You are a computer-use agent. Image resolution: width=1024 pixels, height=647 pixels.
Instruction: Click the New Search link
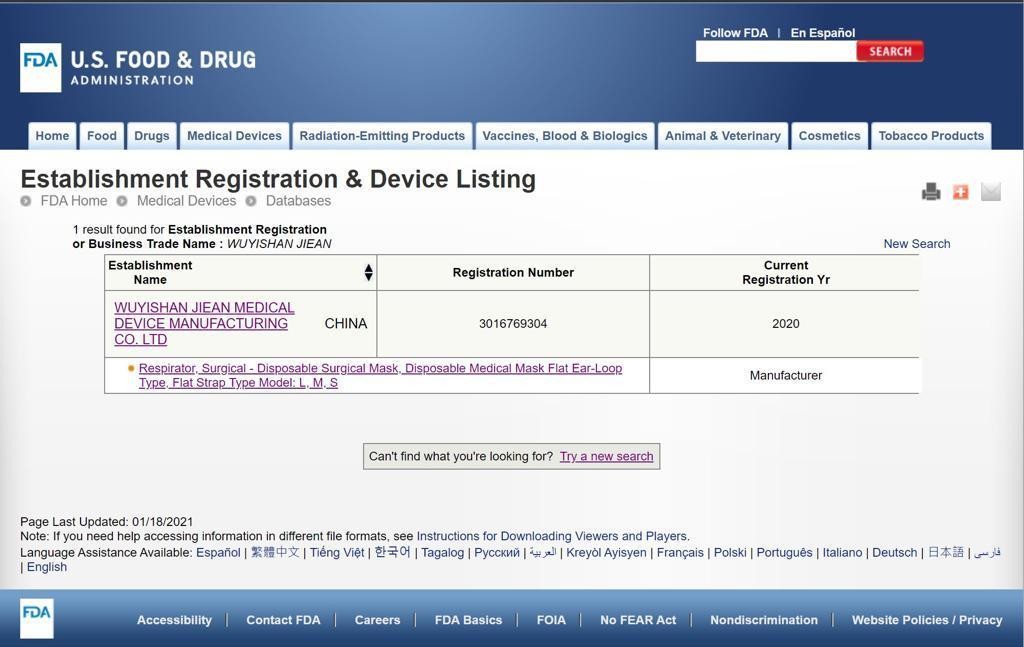[x=916, y=244]
